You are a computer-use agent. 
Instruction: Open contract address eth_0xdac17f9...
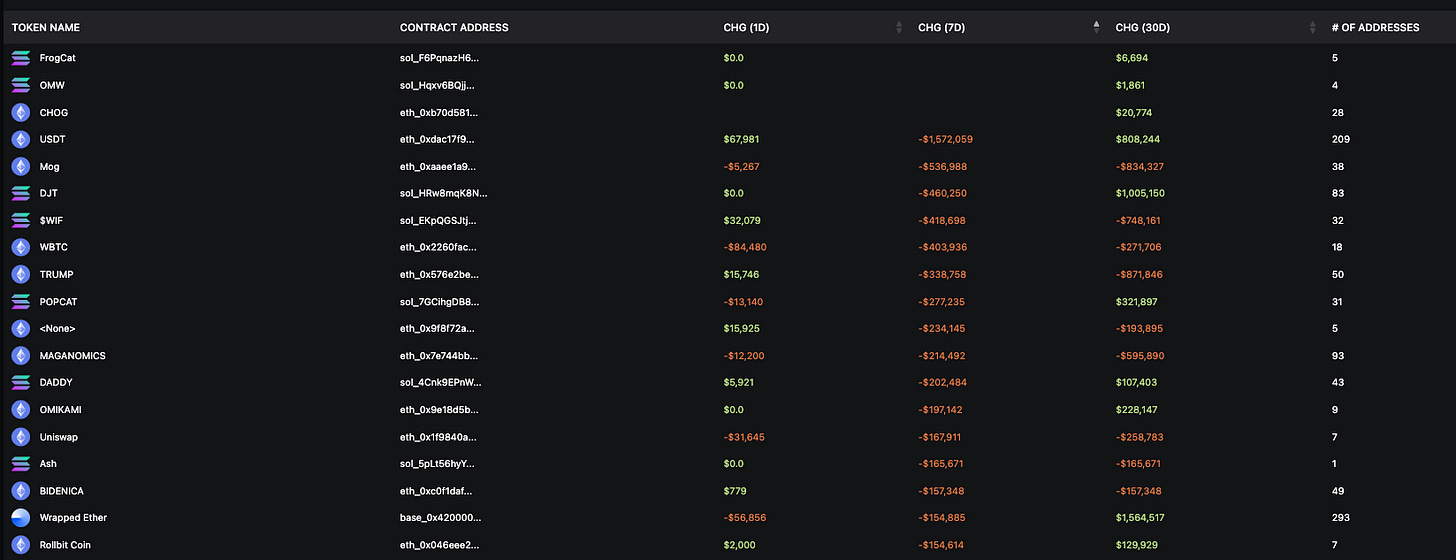click(437, 139)
